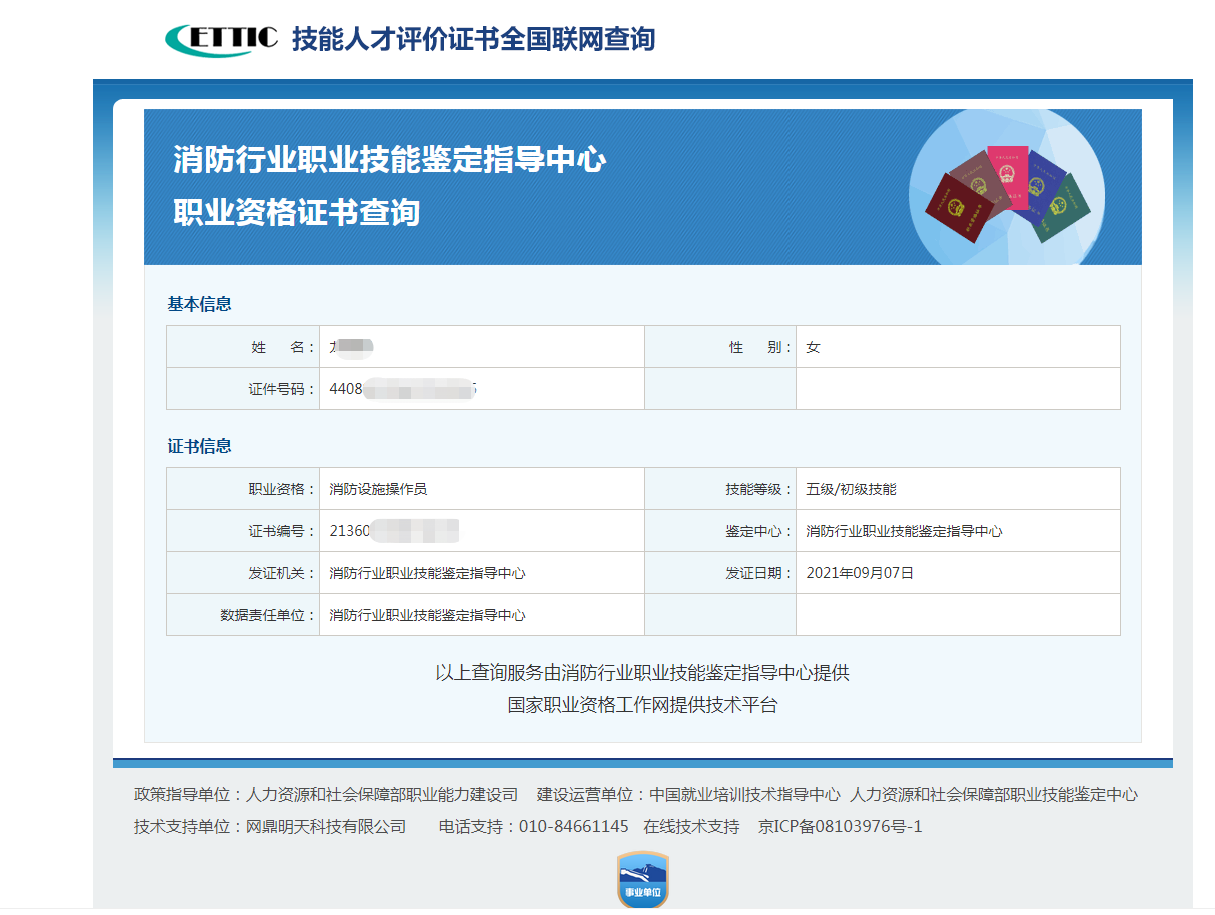Click the 职业资格 label cell
Image resolution: width=1215 pixels, height=915 pixels.
243,489
